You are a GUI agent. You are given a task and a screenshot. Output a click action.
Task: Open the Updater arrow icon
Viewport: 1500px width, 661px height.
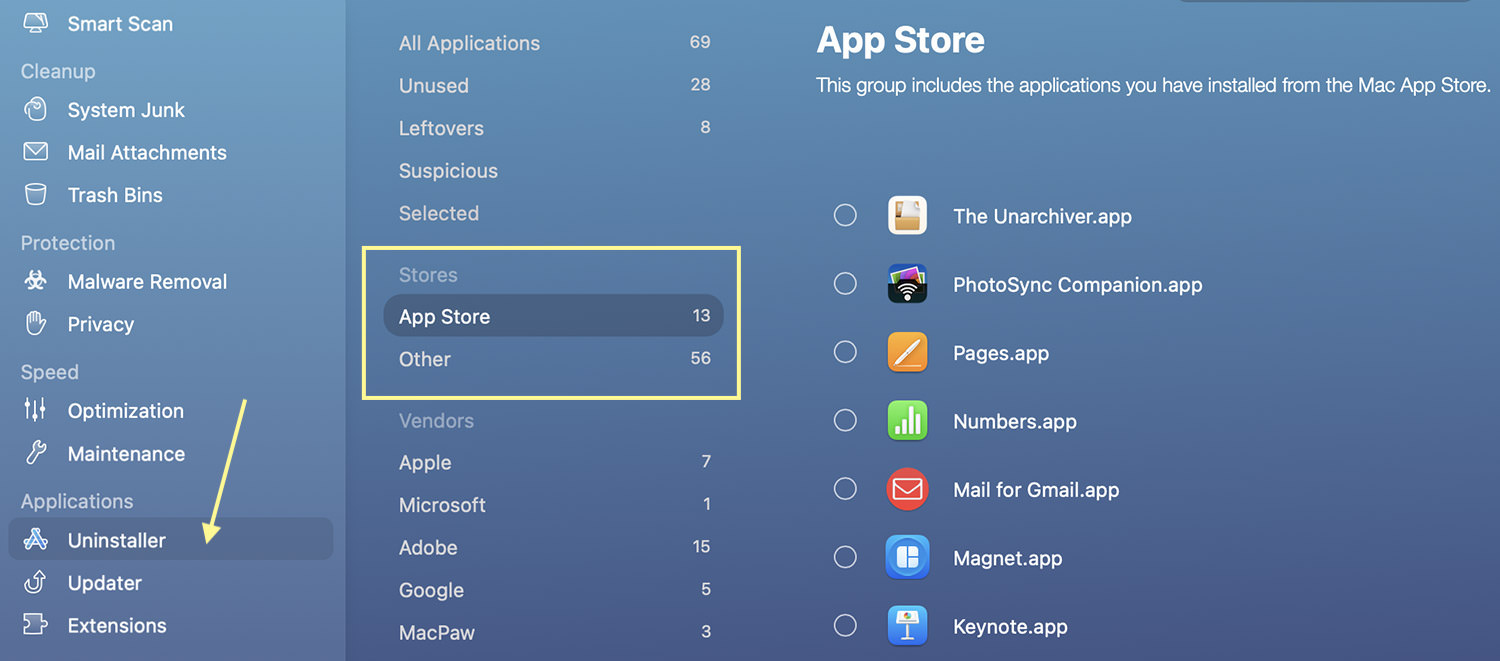[36, 582]
